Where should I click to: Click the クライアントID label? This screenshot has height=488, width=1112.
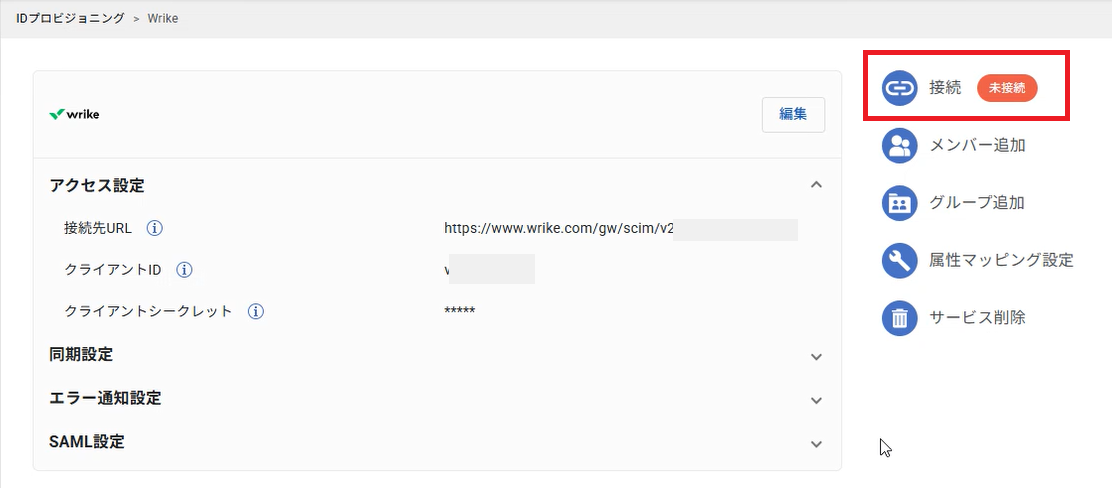(x=113, y=270)
